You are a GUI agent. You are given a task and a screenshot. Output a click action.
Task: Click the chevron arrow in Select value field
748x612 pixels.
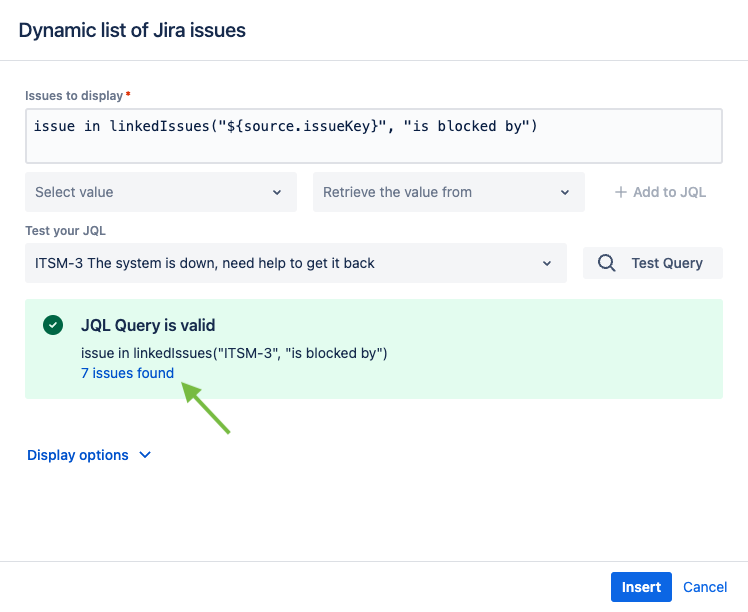click(277, 192)
